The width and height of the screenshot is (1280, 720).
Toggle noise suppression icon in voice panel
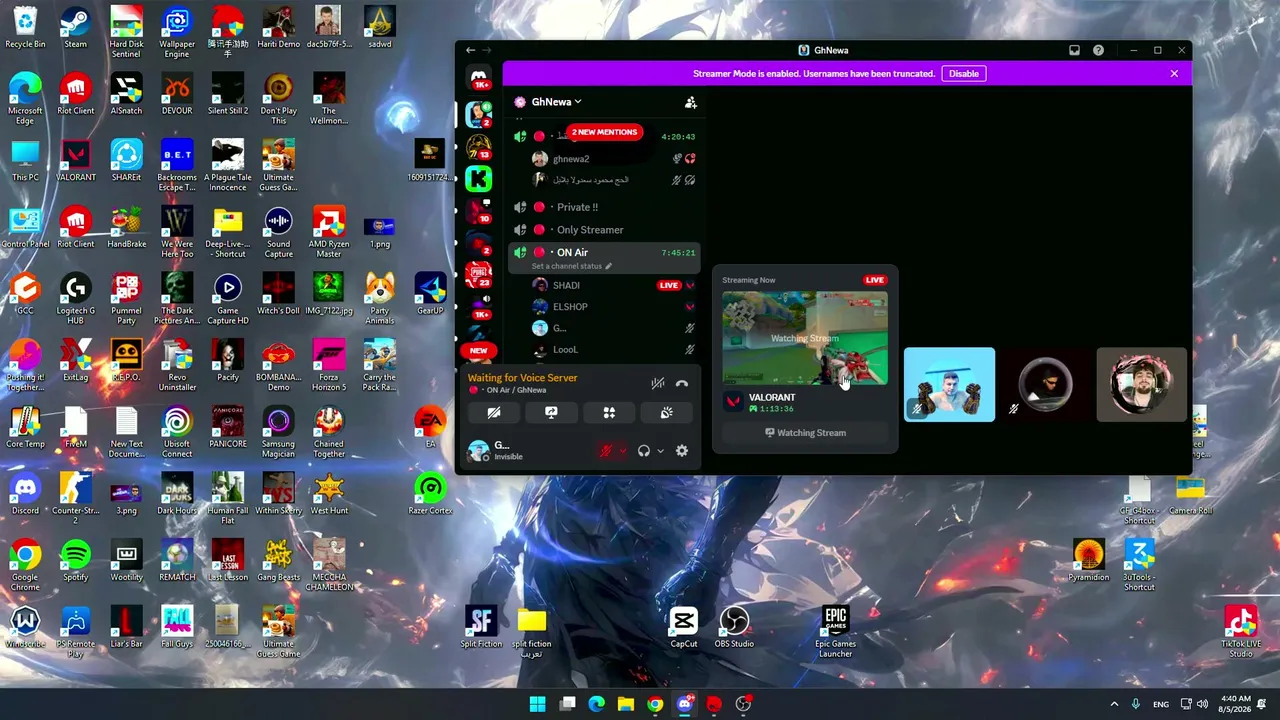(x=657, y=383)
